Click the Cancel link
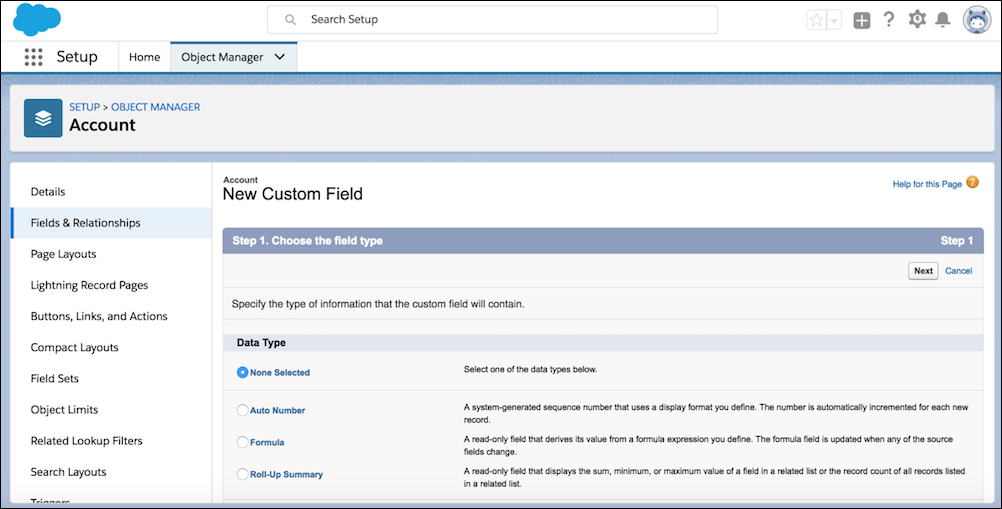 958,271
